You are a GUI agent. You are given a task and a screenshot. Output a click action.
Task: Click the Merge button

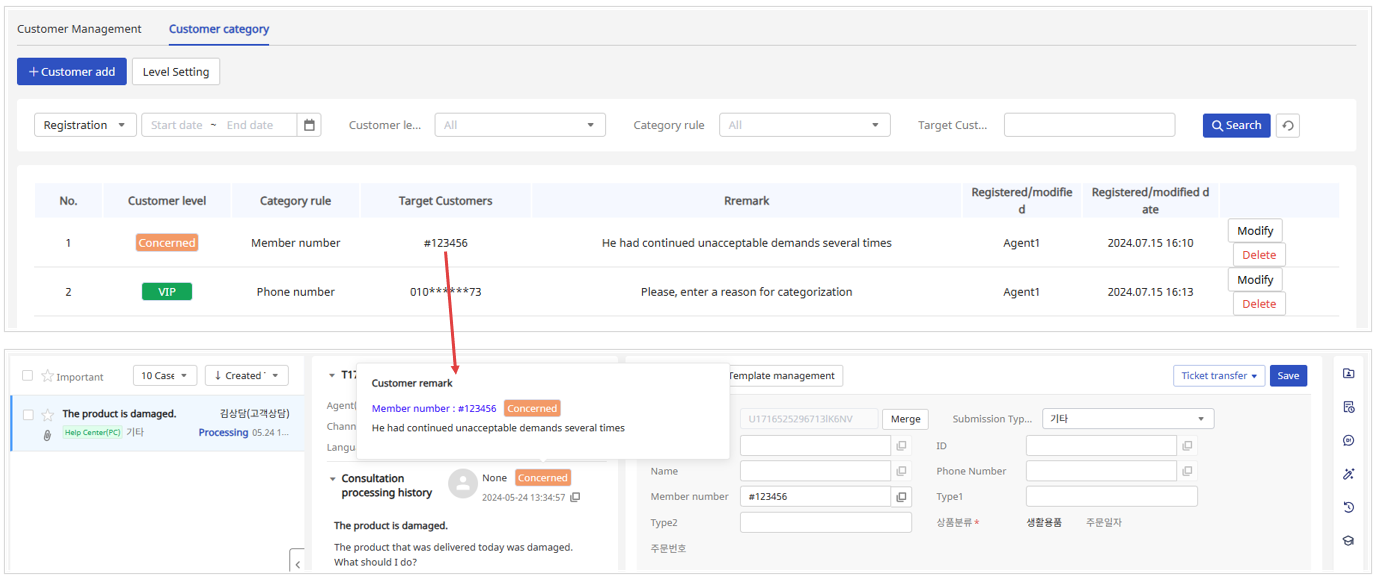[905, 419]
